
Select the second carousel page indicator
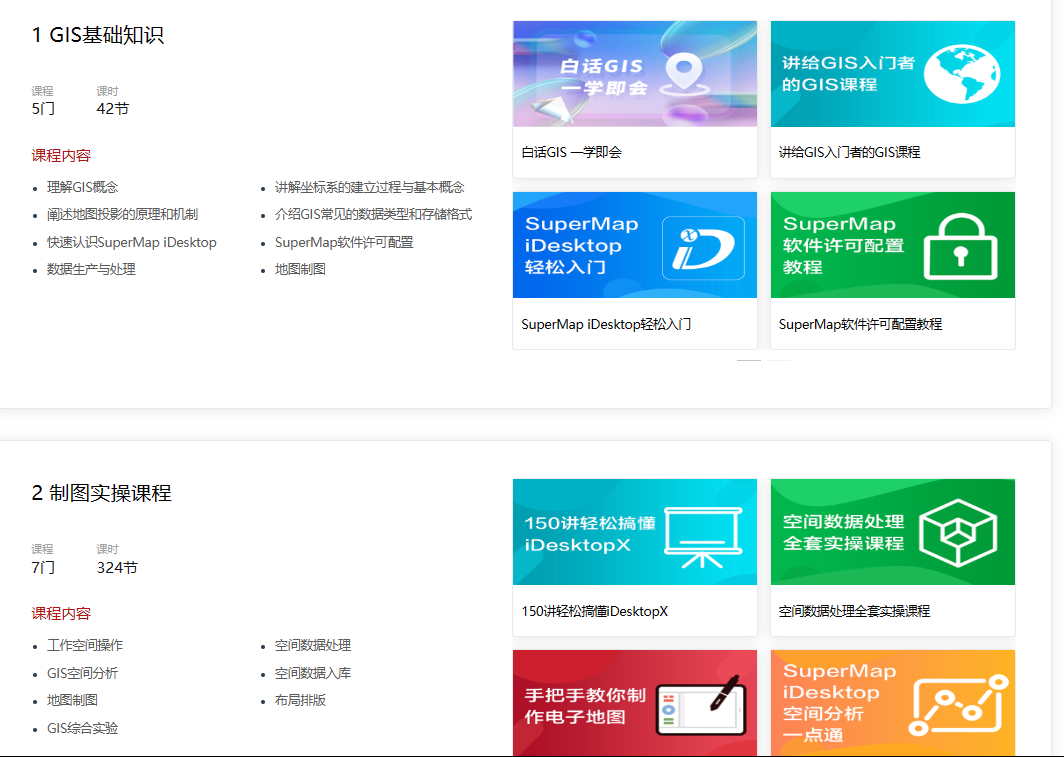(x=779, y=360)
